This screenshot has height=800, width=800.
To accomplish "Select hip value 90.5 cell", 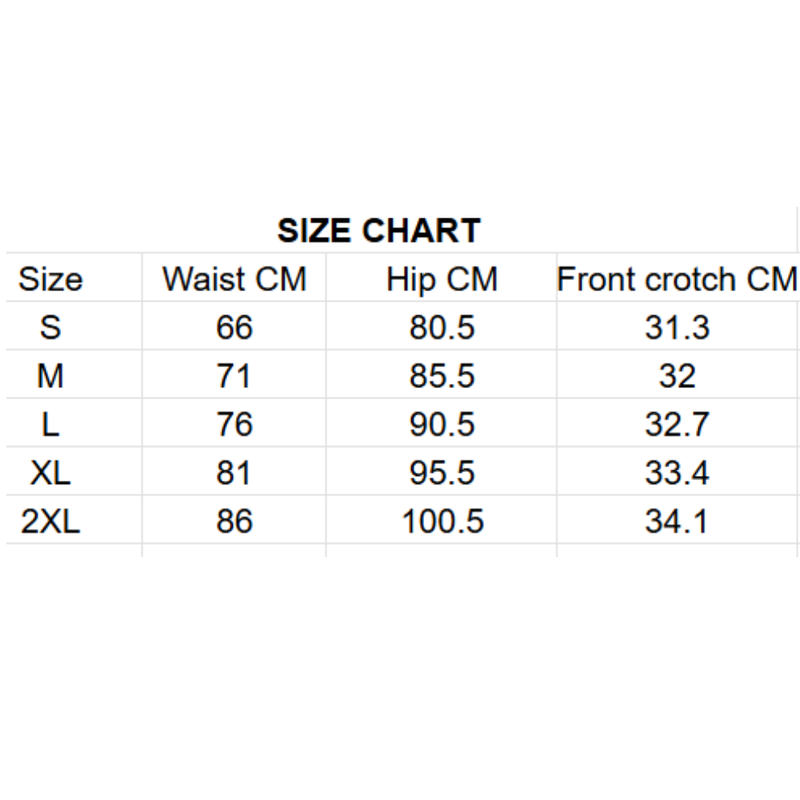I will click(442, 424).
